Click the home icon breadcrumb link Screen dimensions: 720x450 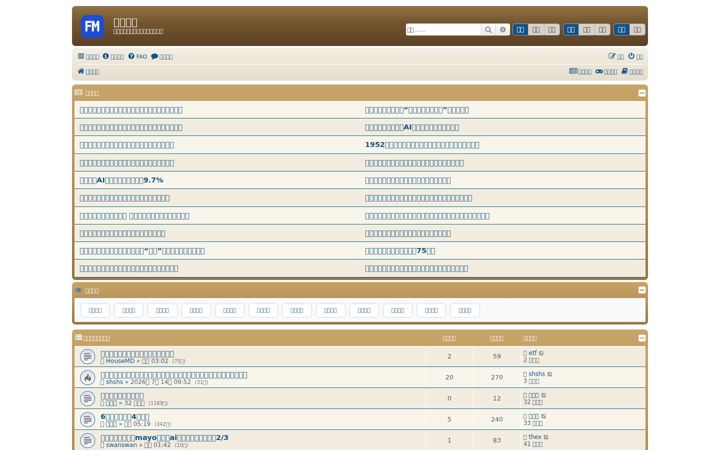click(88, 72)
